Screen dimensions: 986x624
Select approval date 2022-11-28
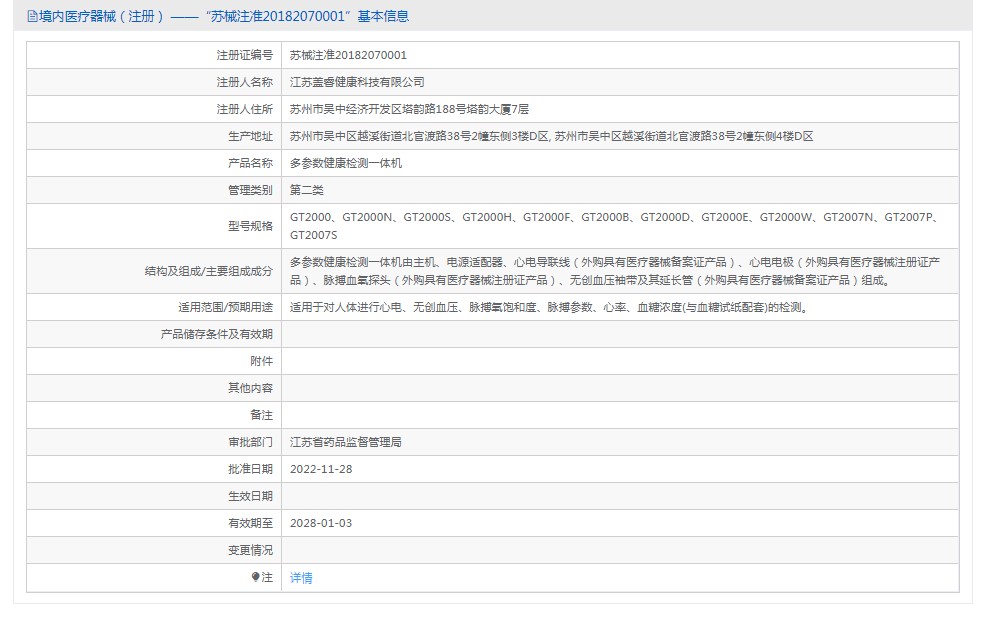point(321,470)
